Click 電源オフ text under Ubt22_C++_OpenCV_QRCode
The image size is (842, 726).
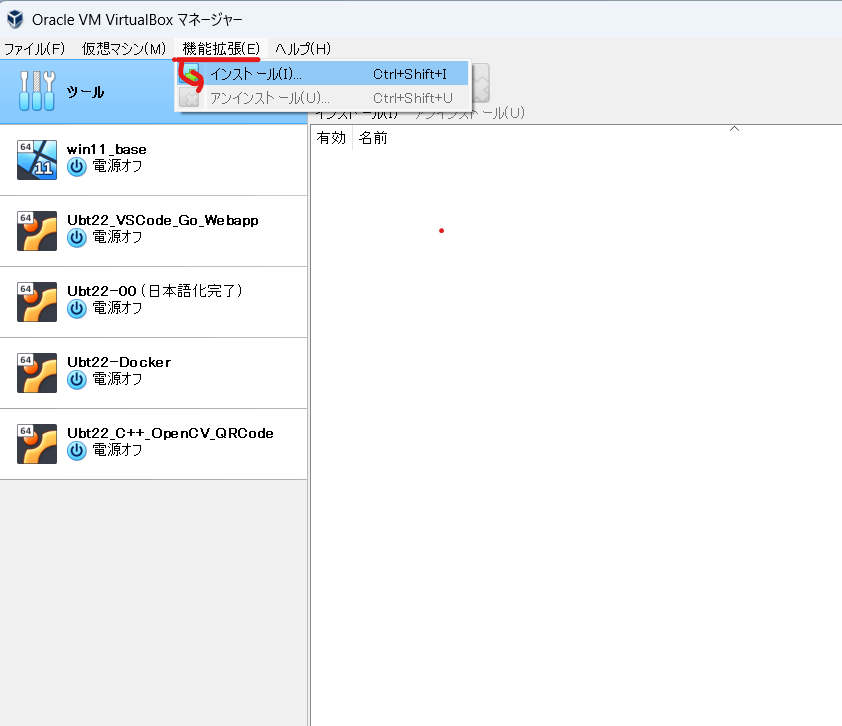click(x=118, y=450)
